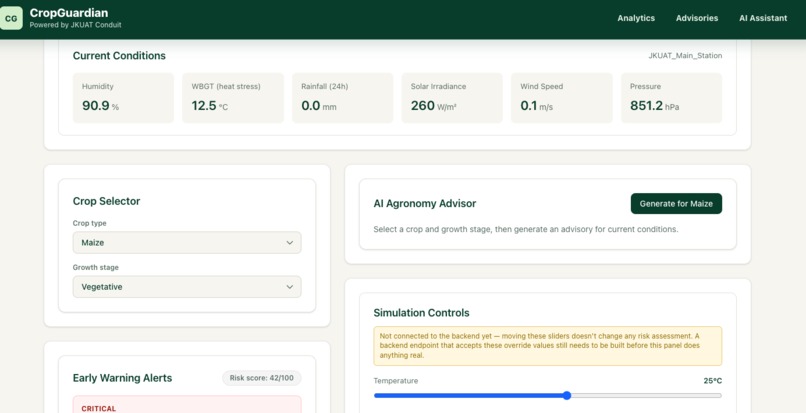This screenshot has width=806, height=413.
Task: Select the Rainfall (24h) card
Action: [x=342, y=98]
